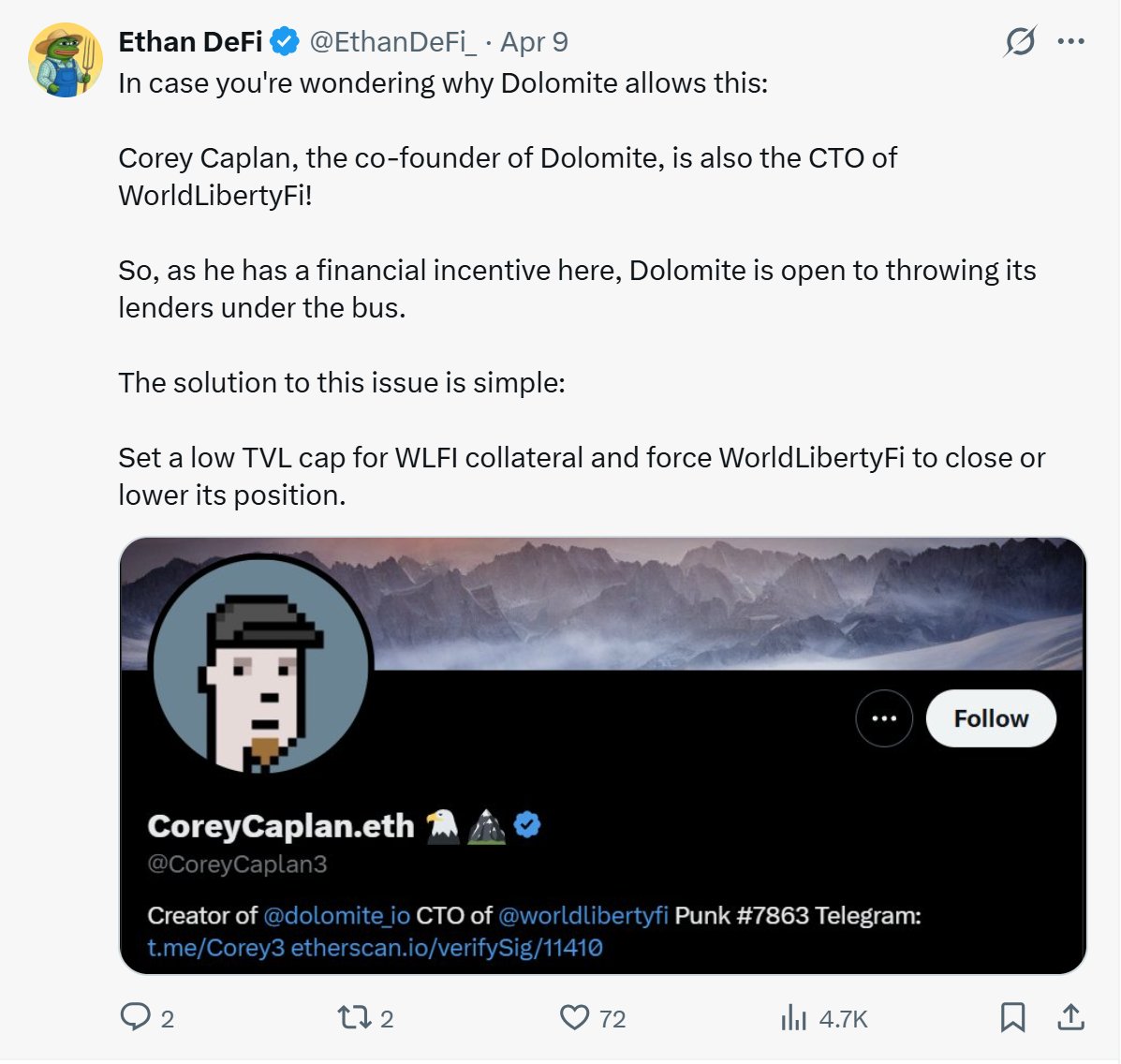
Task: Click the Grok circle-slash icon
Action: point(1020,41)
